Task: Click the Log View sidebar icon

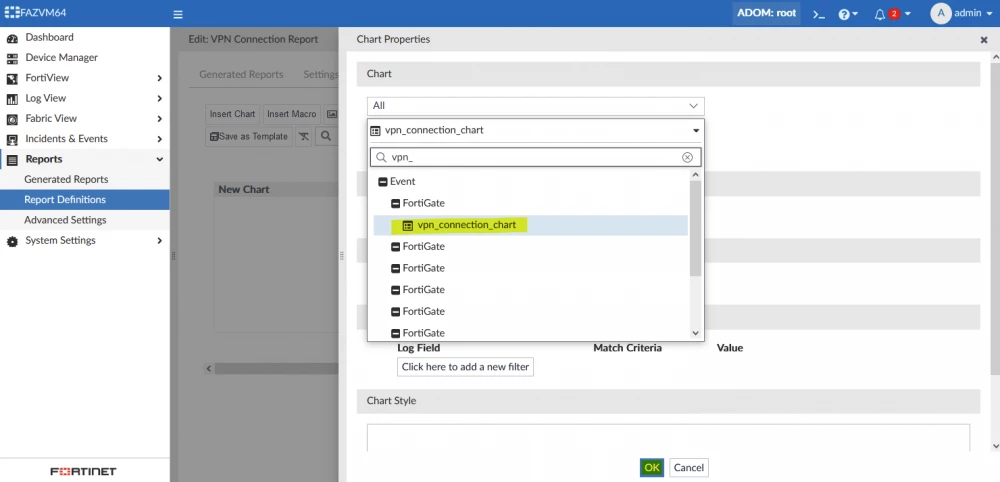Action: (12, 99)
